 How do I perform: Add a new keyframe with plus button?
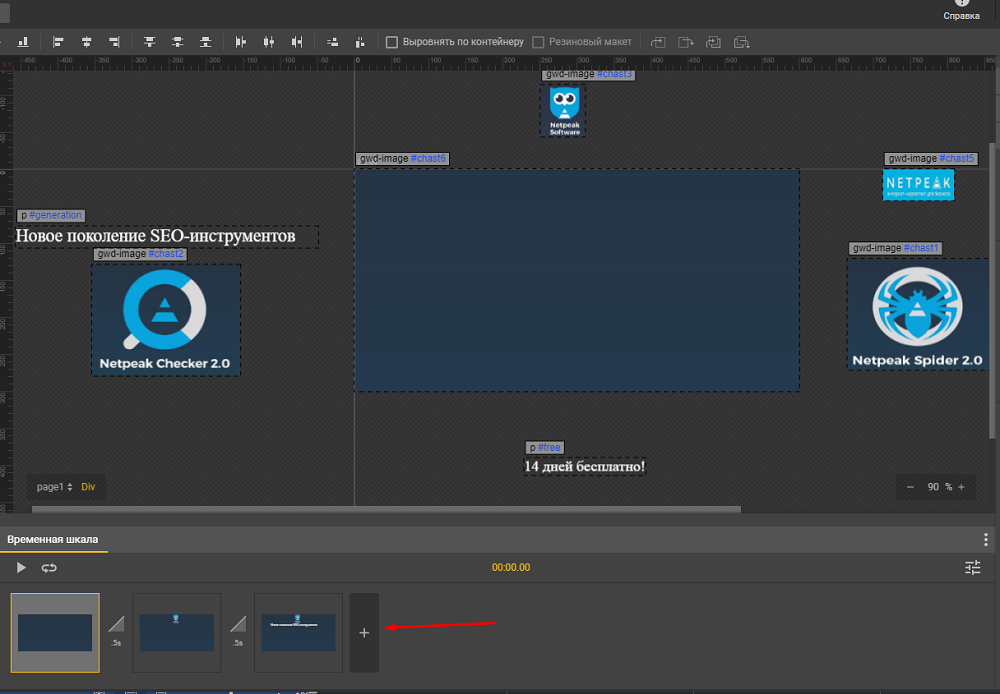point(364,632)
